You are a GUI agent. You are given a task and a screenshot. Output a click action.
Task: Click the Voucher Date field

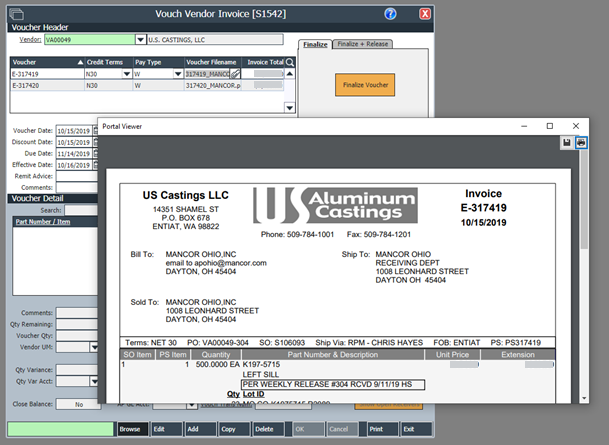tap(74, 131)
